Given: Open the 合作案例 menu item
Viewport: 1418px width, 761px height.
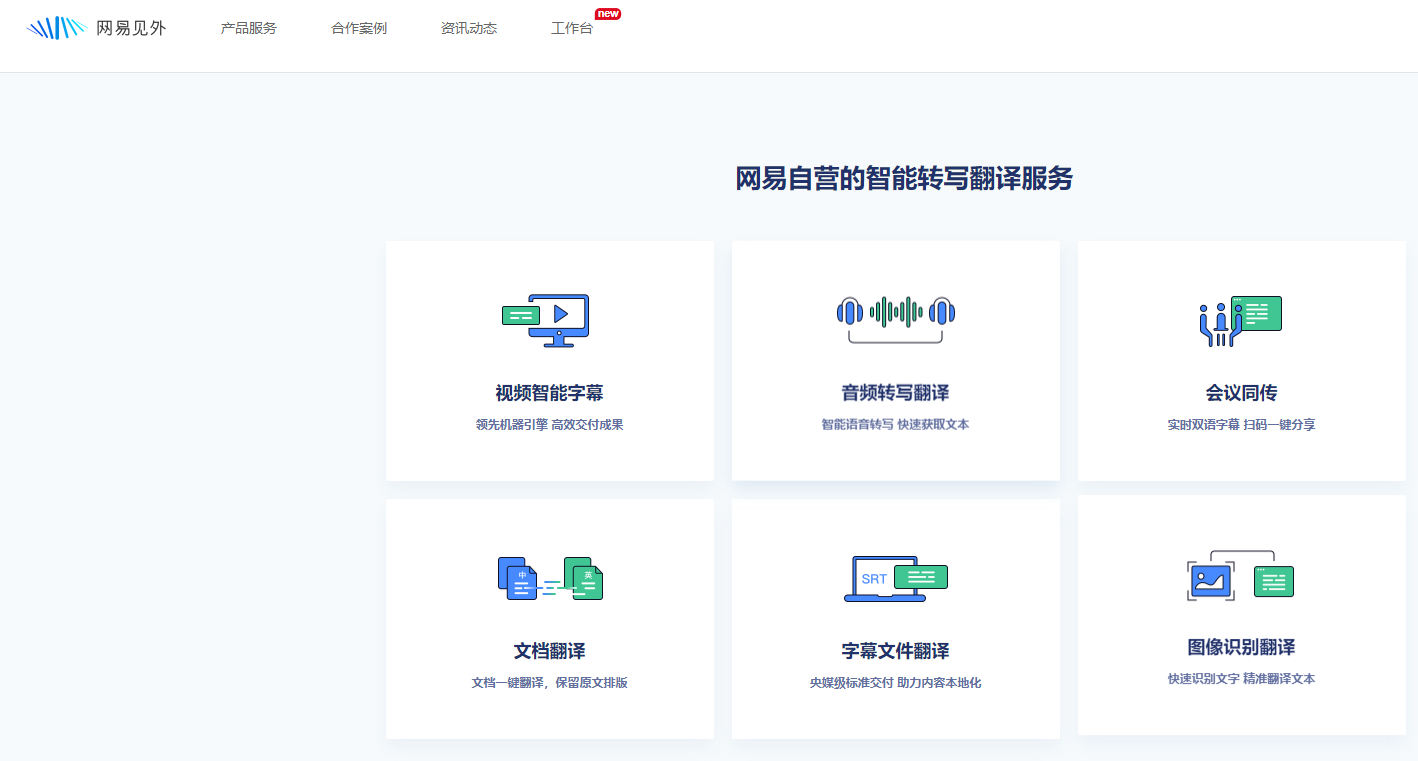Looking at the screenshot, I should pos(359,28).
